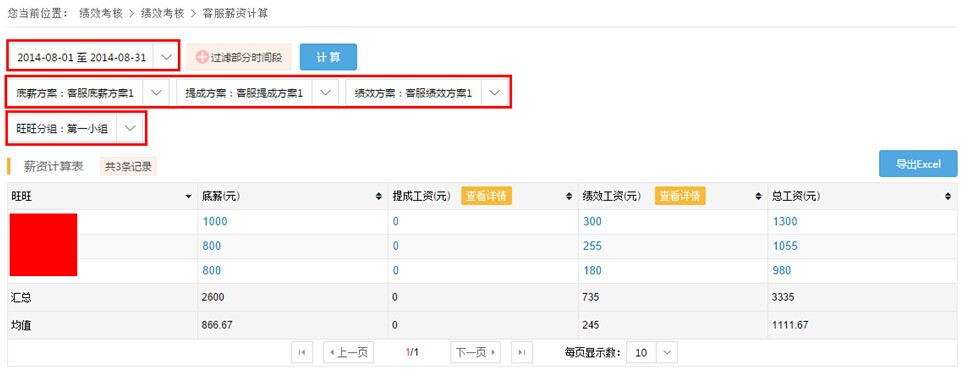Click summary total 3335

pos(783,298)
